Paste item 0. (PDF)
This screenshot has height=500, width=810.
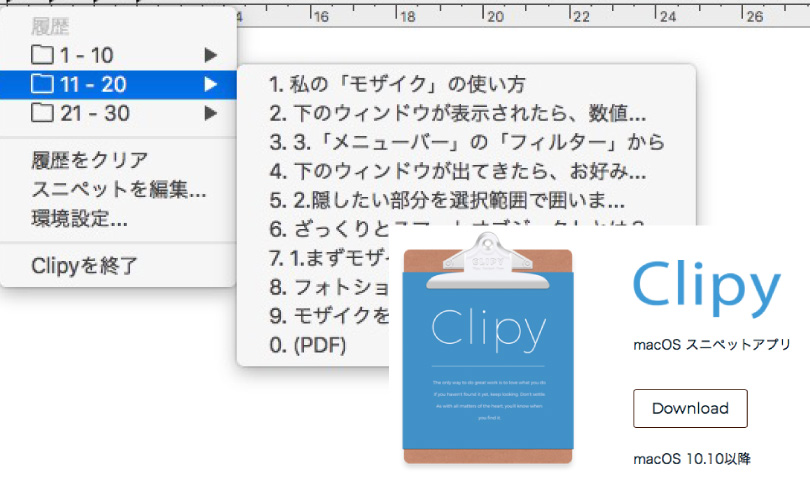click(313, 345)
